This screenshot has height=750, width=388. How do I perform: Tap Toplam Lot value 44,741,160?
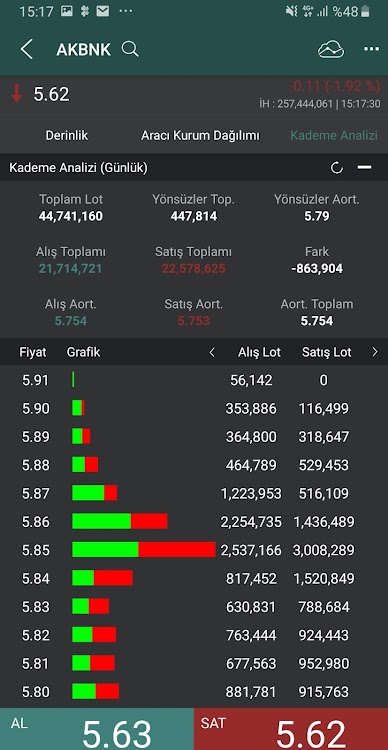pyautogui.click(x=71, y=216)
